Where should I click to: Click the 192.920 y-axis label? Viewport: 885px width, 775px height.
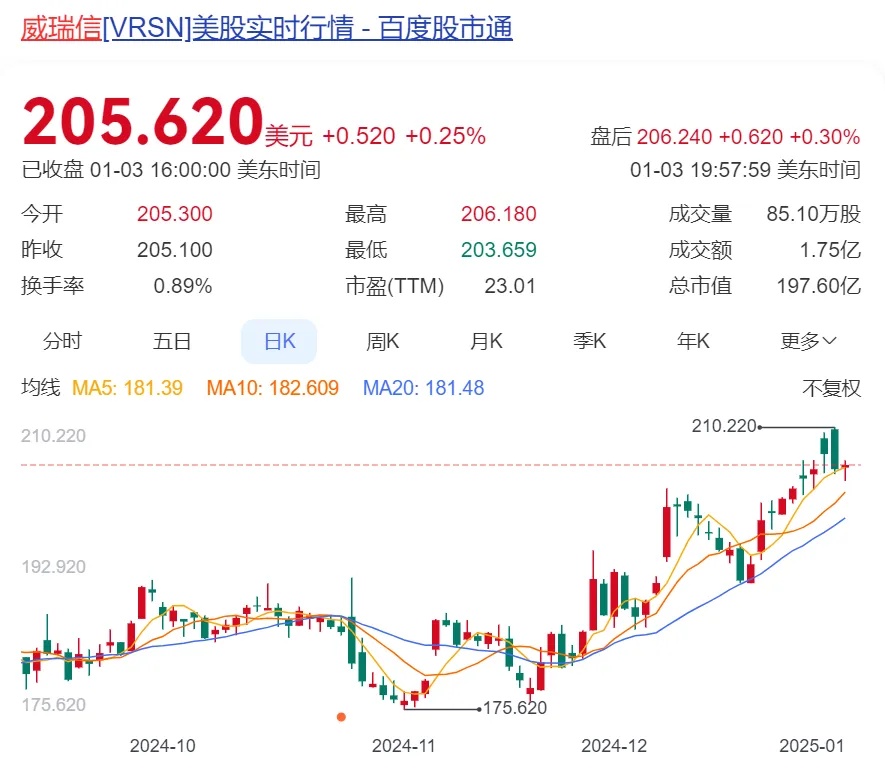click(54, 567)
